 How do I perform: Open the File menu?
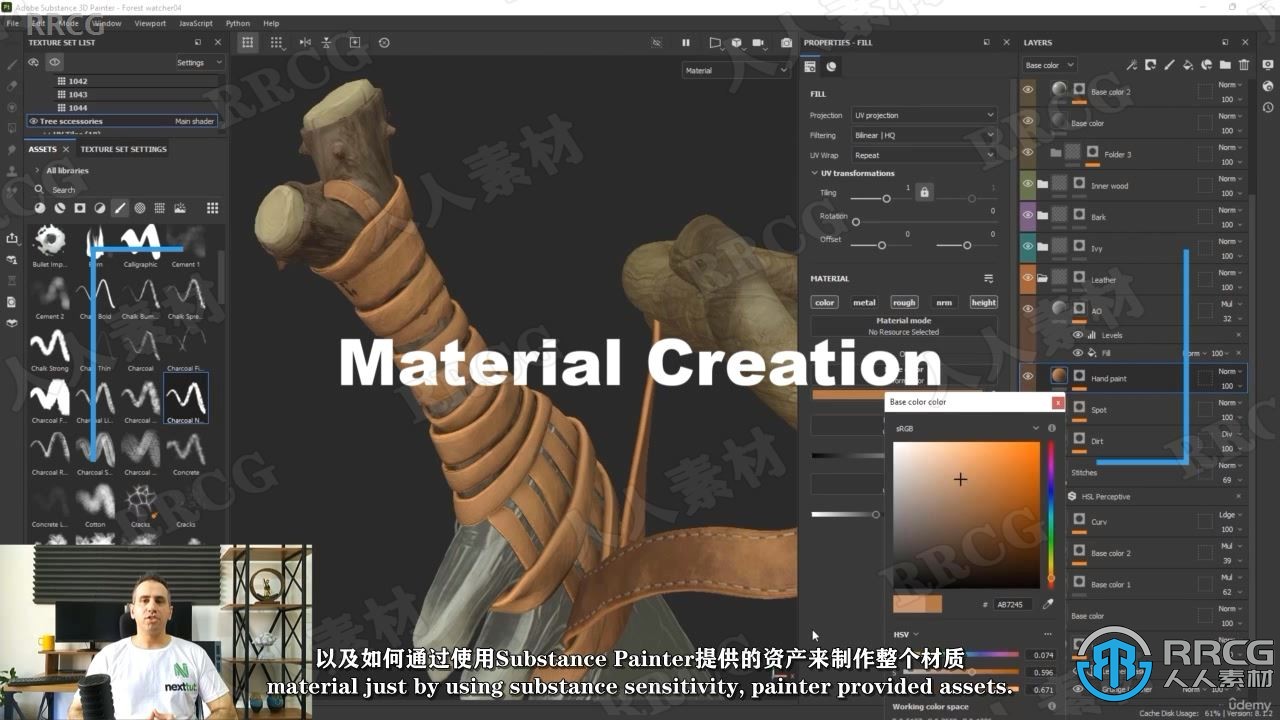click(13, 23)
